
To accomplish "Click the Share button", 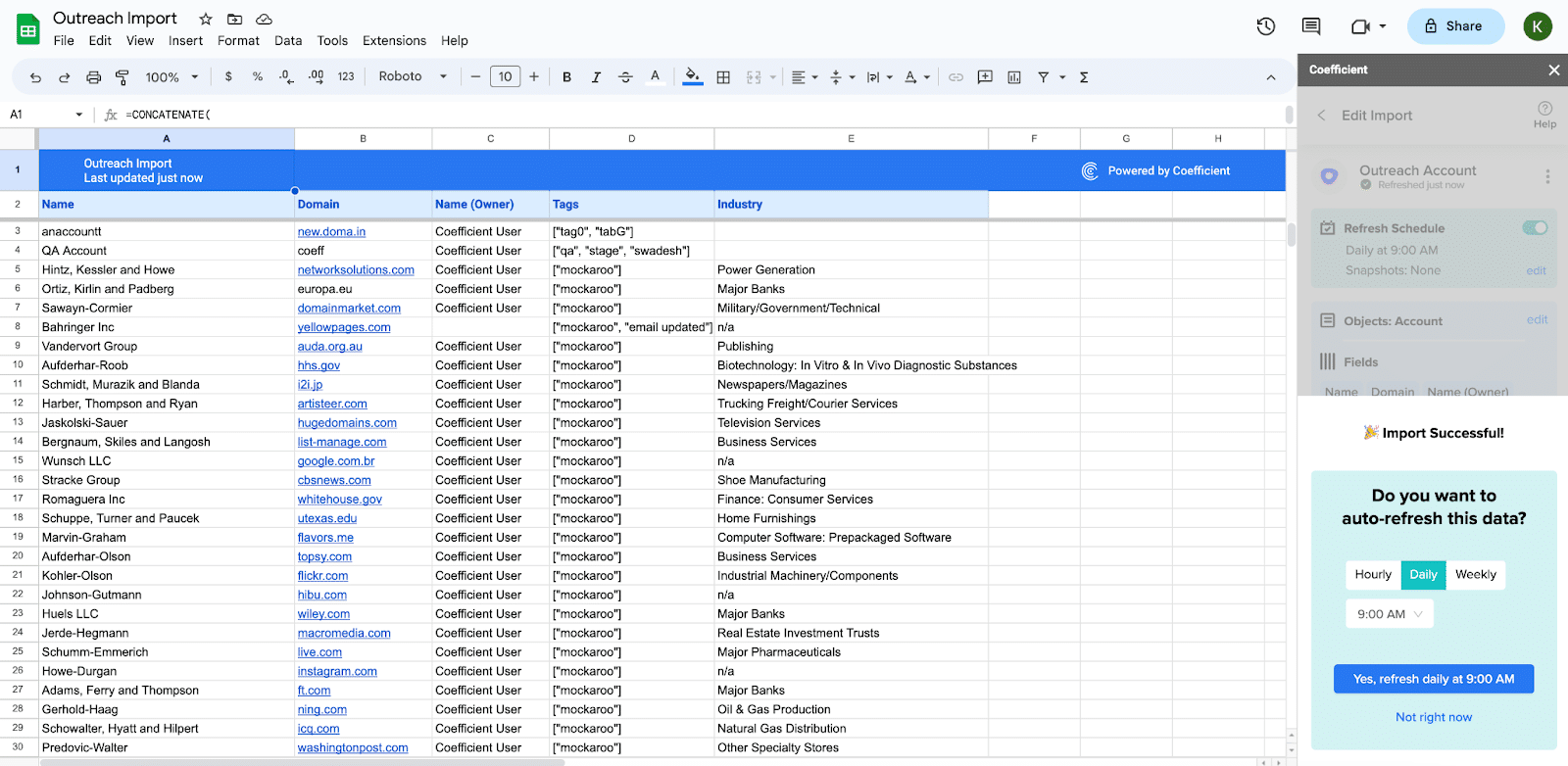I will 1455,26.
